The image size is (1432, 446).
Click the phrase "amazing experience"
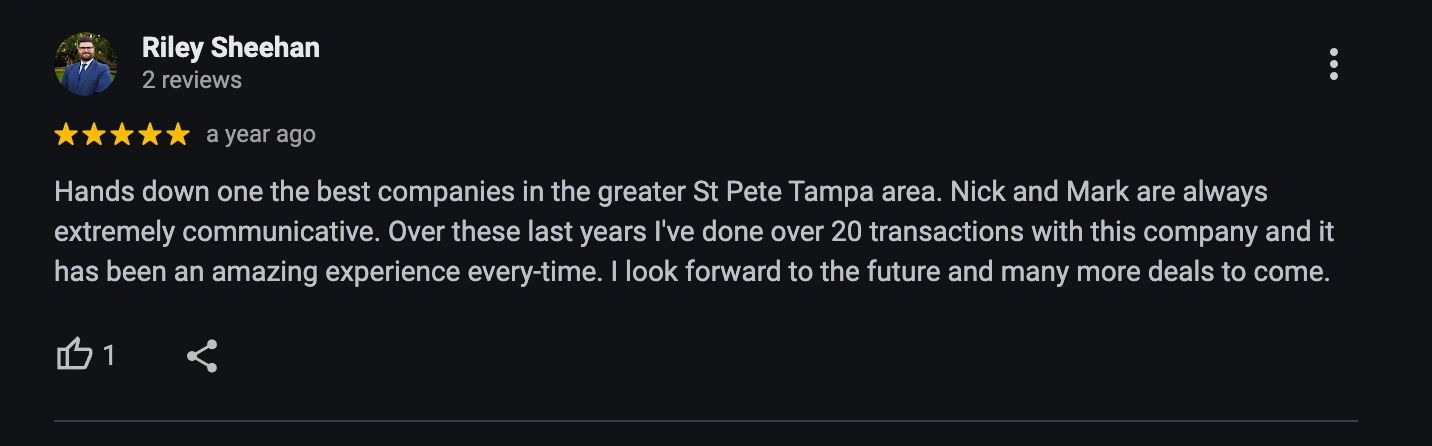359,272
